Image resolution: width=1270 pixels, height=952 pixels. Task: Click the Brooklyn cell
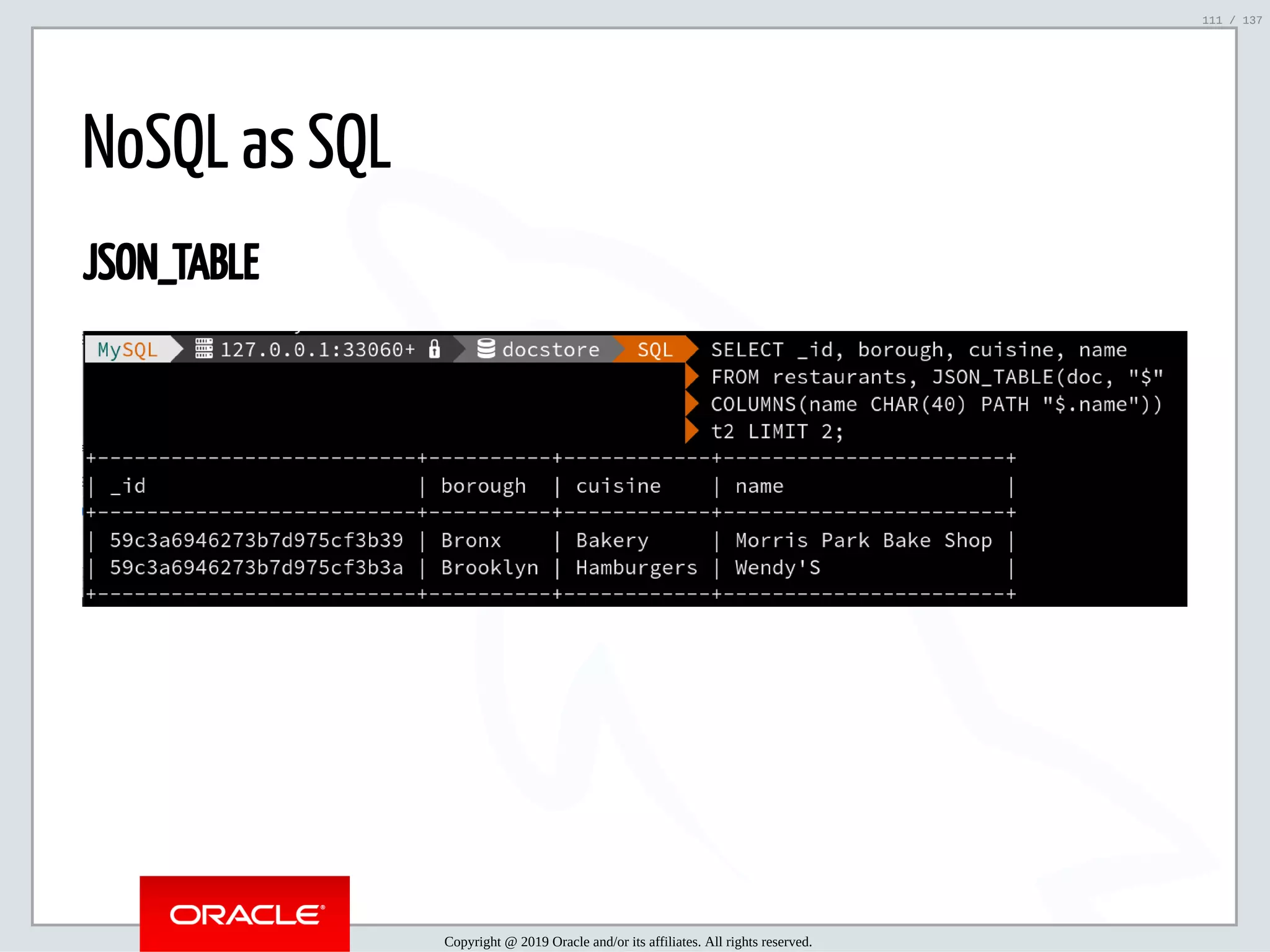click(490, 568)
